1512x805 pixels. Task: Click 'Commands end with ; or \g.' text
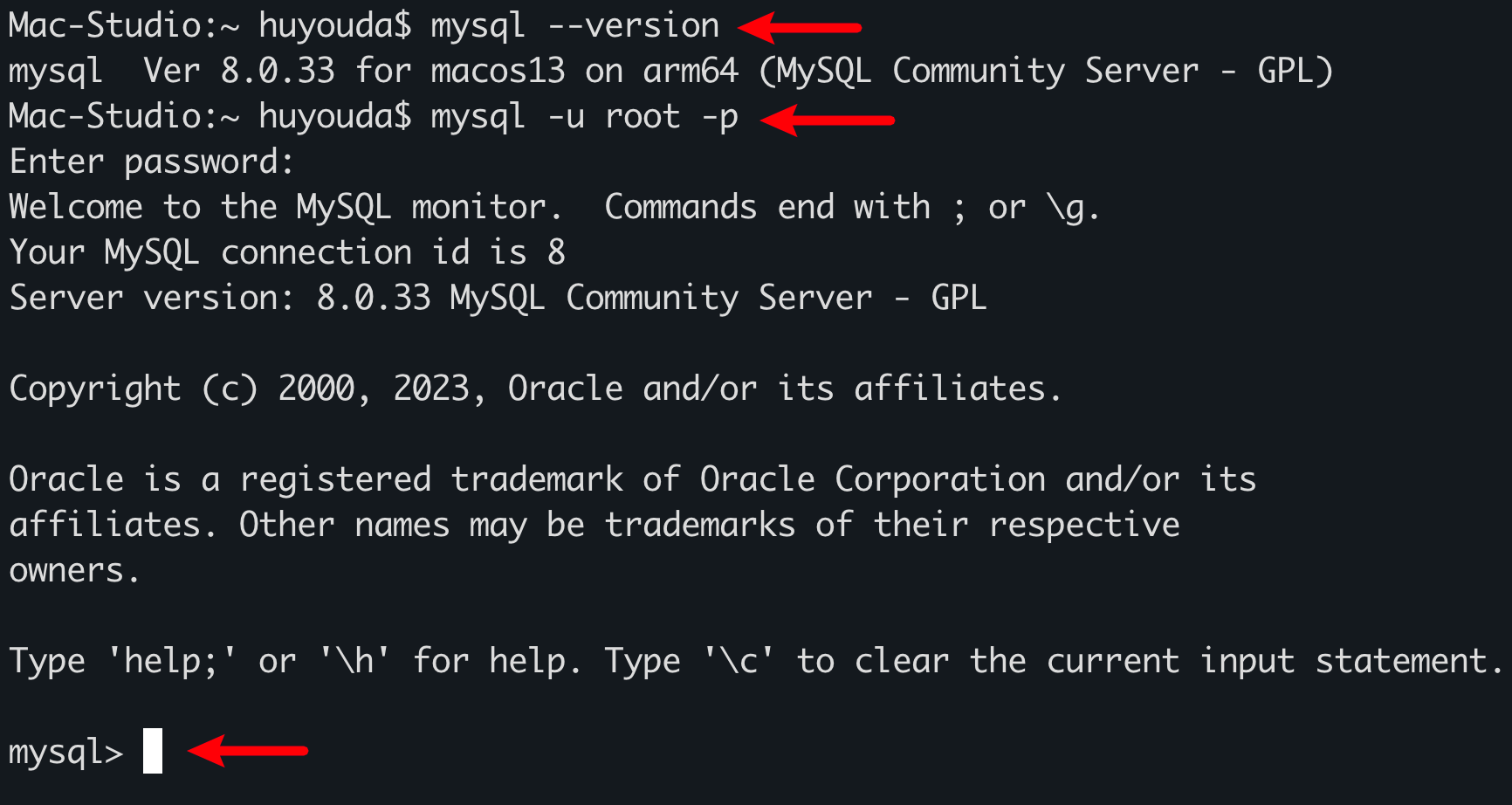click(x=852, y=208)
